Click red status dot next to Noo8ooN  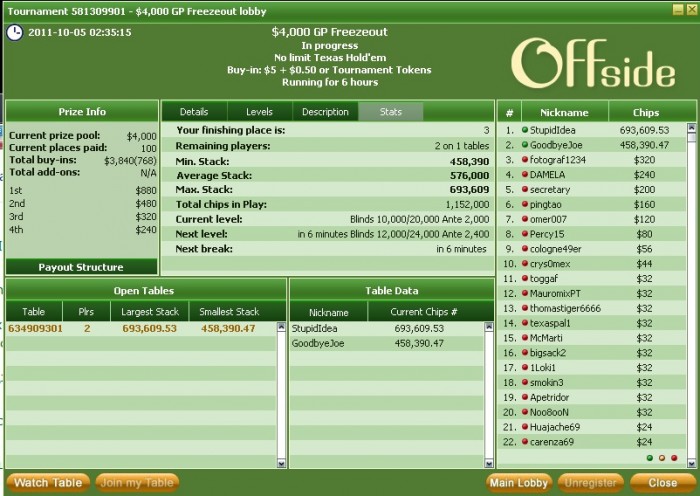[x=525, y=412]
